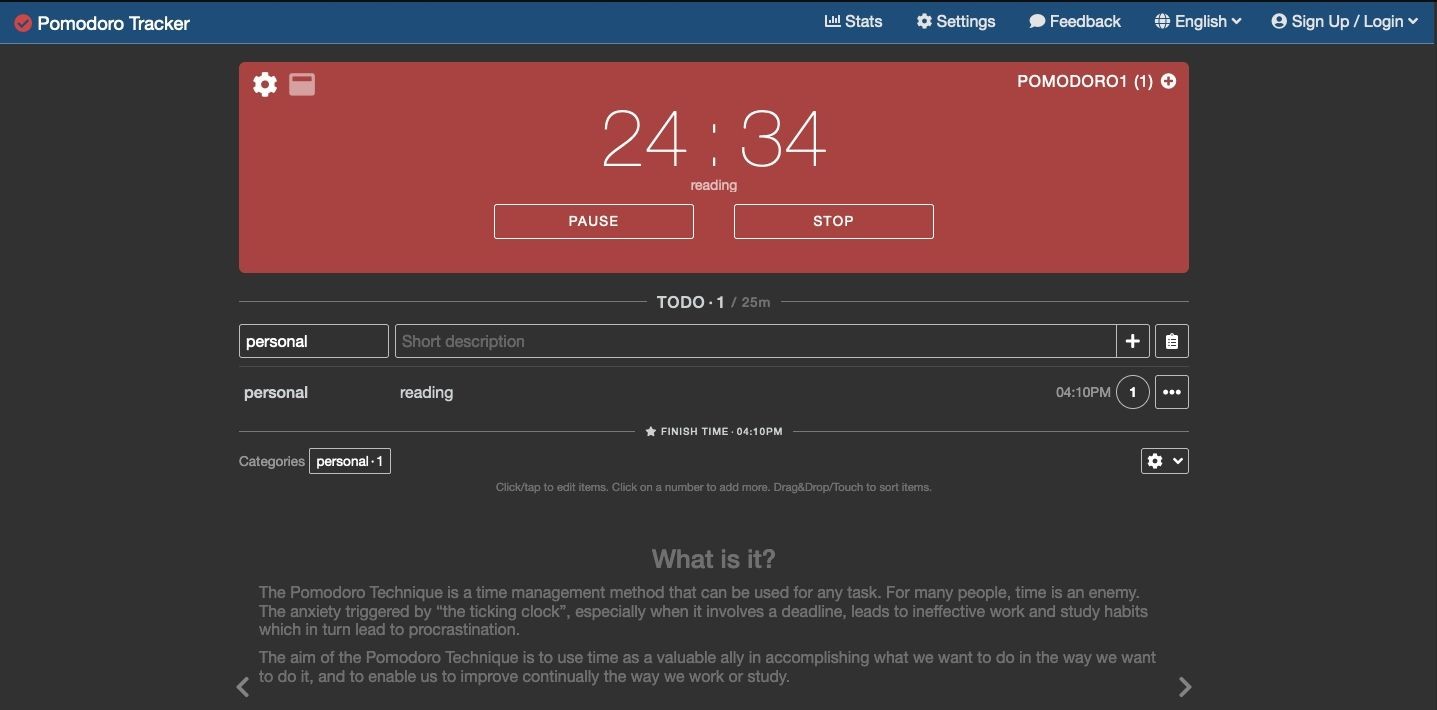The height and width of the screenshot is (710, 1437).
Task: Open Stats page
Action: click(853, 21)
